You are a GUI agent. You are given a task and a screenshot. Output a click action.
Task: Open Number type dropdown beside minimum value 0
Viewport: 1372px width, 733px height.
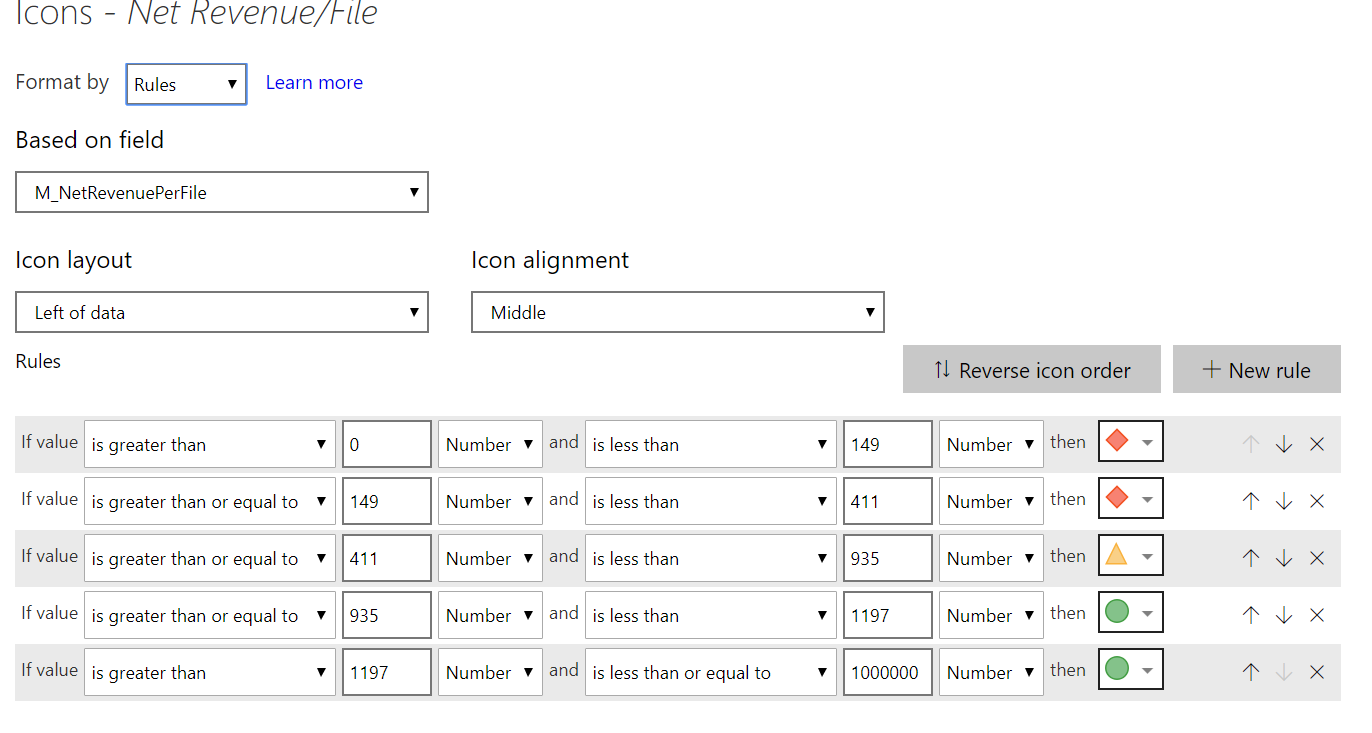click(x=490, y=444)
